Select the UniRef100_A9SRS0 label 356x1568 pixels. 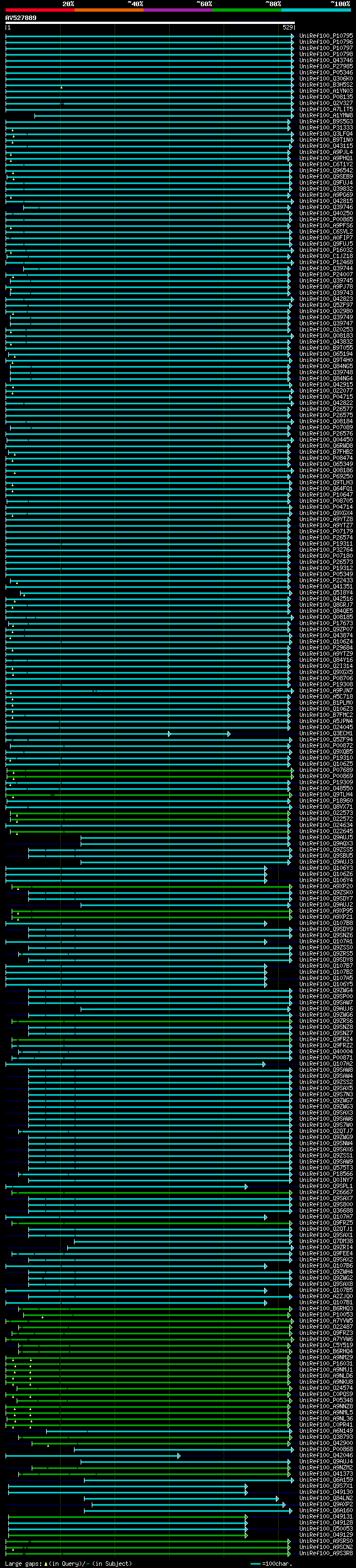(x=326, y=1541)
